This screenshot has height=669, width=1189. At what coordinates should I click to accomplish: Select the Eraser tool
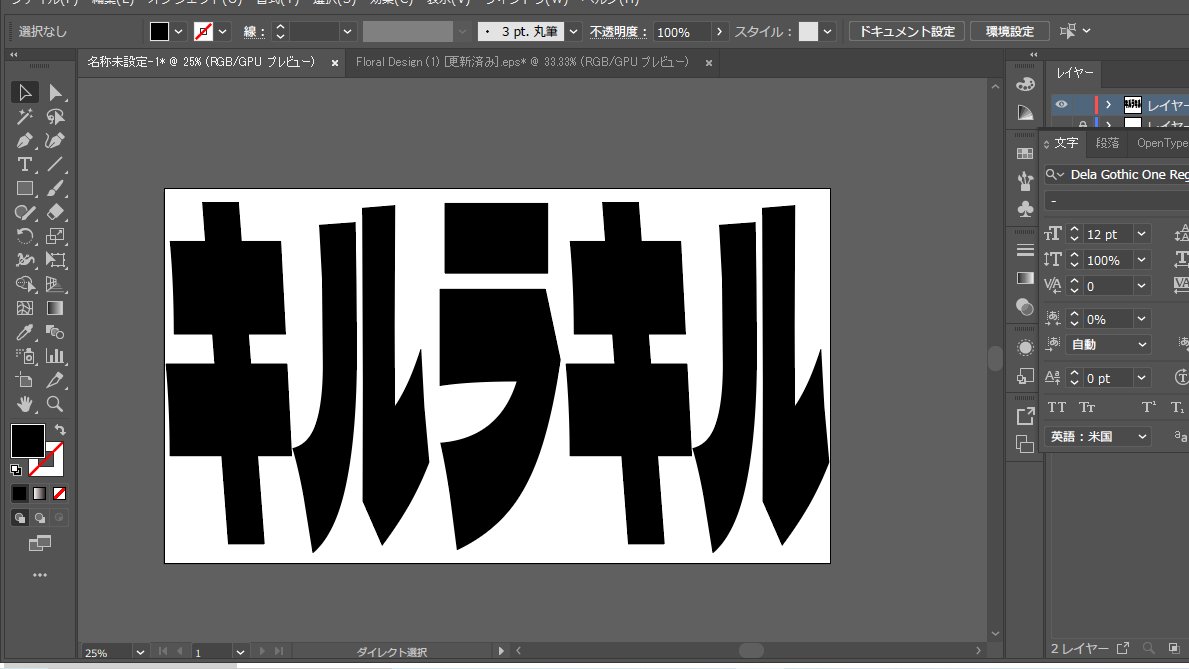[55, 212]
